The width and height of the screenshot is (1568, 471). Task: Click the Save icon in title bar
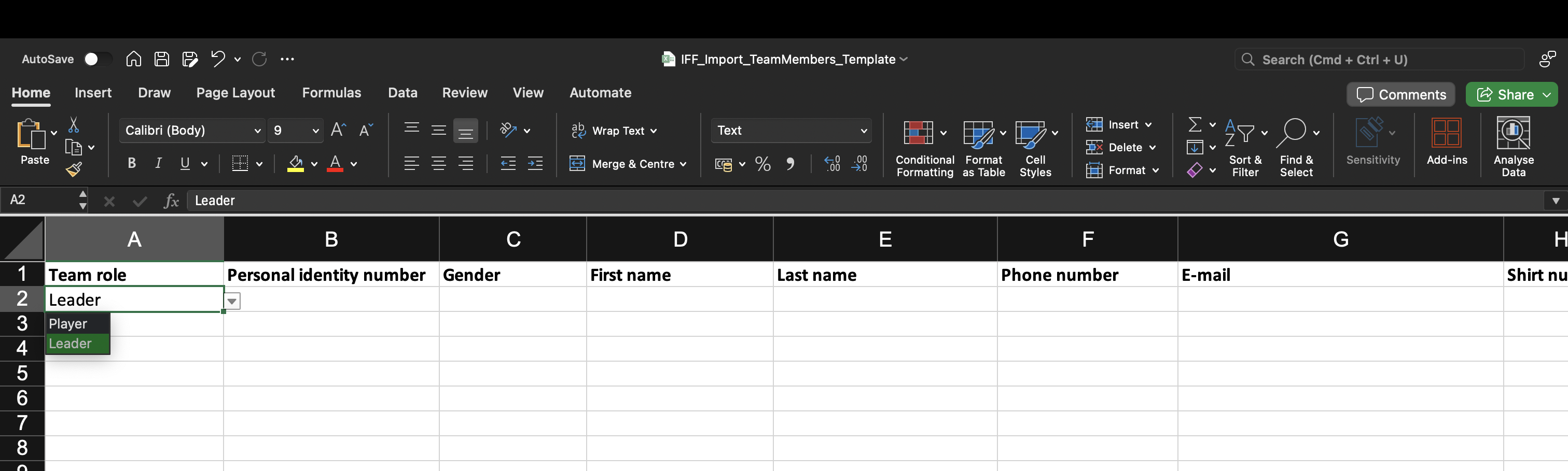click(x=161, y=59)
